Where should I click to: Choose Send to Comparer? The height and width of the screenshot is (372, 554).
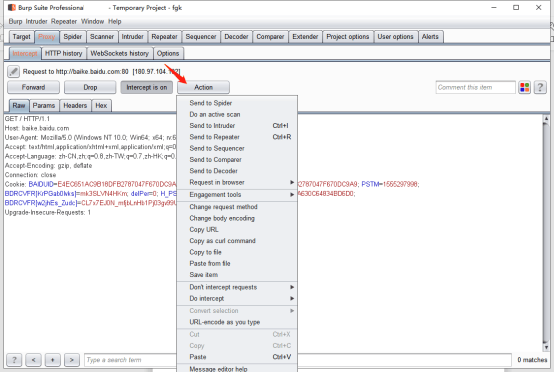(x=237, y=160)
